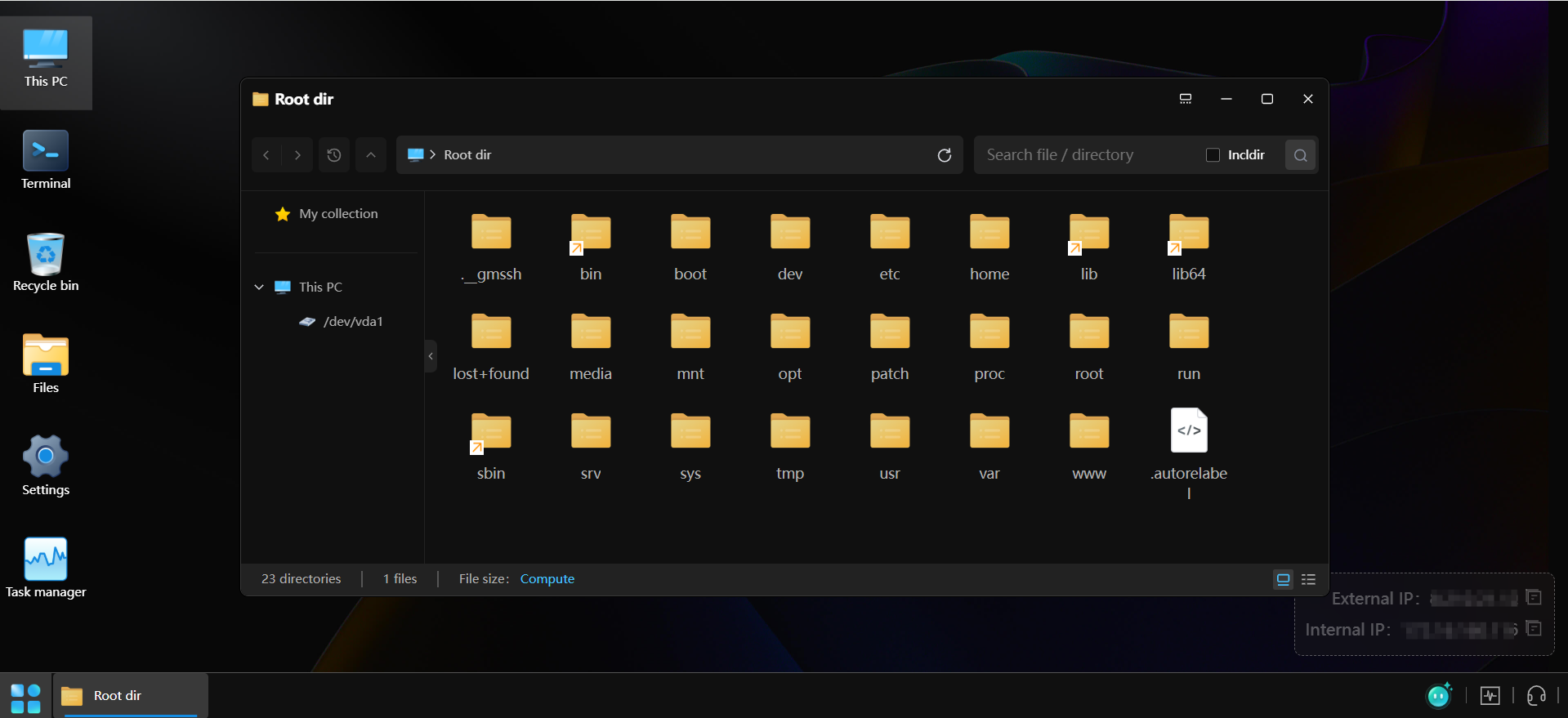Image resolution: width=1568 pixels, height=718 pixels.
Task: Select the tmp folder
Action: [x=790, y=448]
